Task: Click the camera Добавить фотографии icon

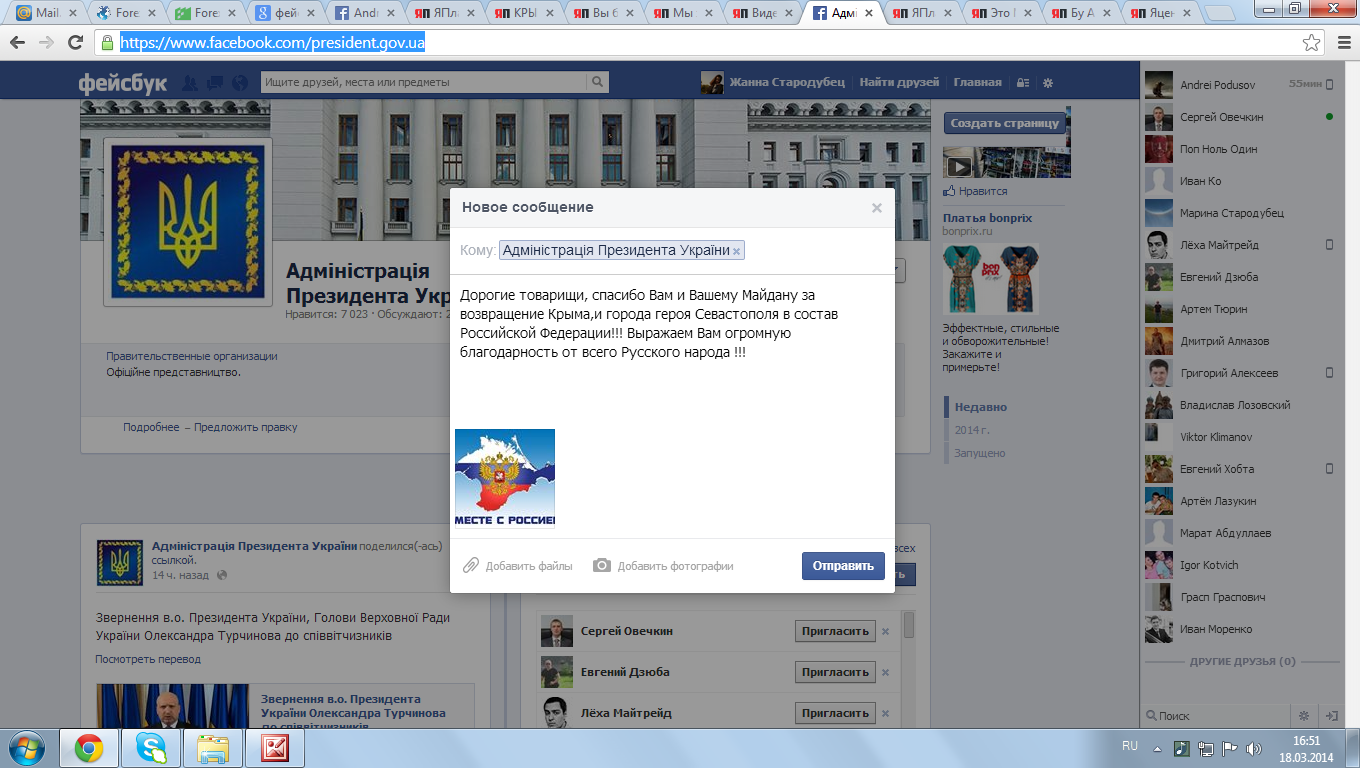Action: coord(602,566)
